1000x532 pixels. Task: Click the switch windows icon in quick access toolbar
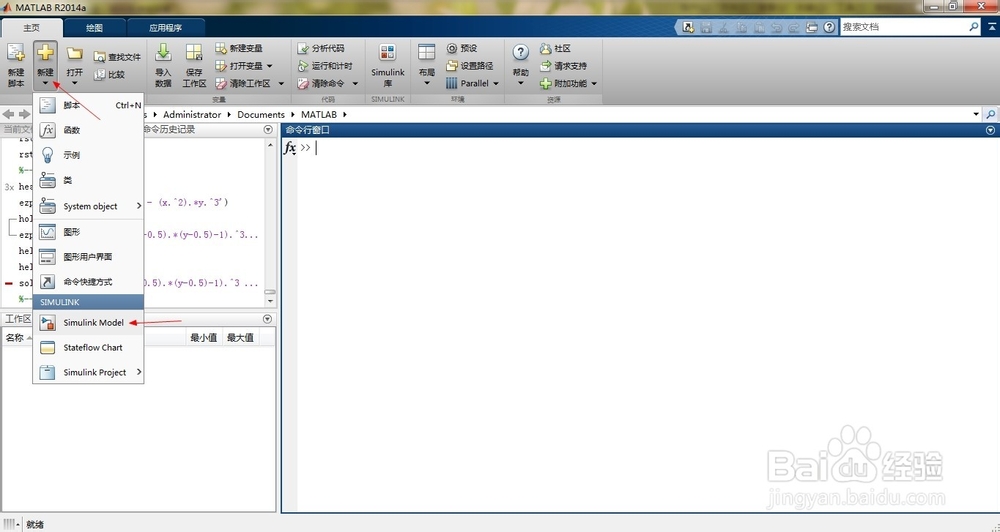click(811, 27)
